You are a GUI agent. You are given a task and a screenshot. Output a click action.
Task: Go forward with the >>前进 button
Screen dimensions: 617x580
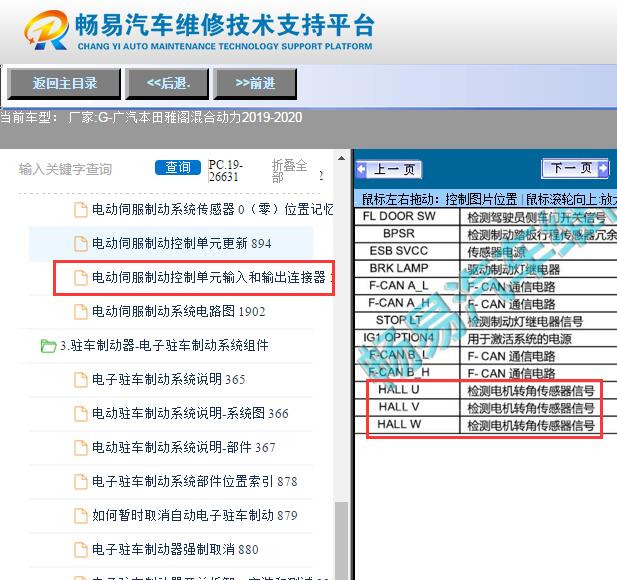tap(255, 83)
